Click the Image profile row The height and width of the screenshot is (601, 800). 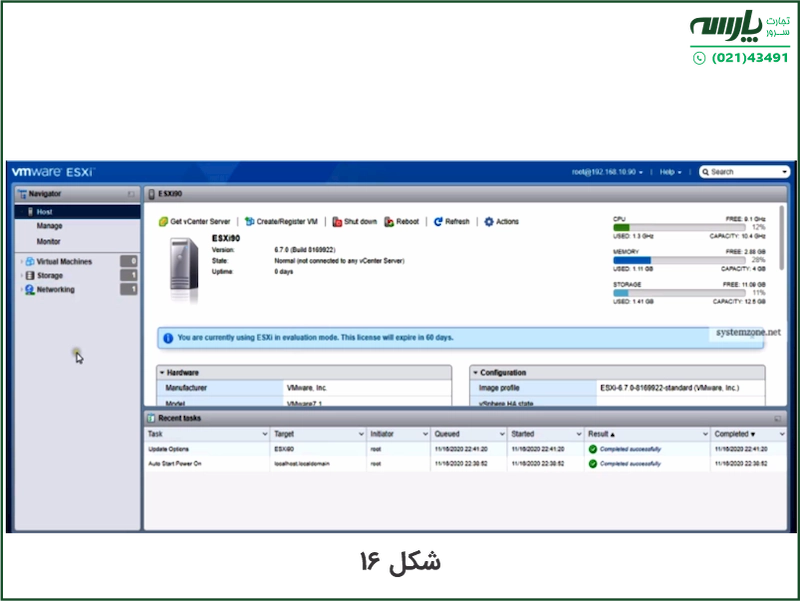coord(617,388)
